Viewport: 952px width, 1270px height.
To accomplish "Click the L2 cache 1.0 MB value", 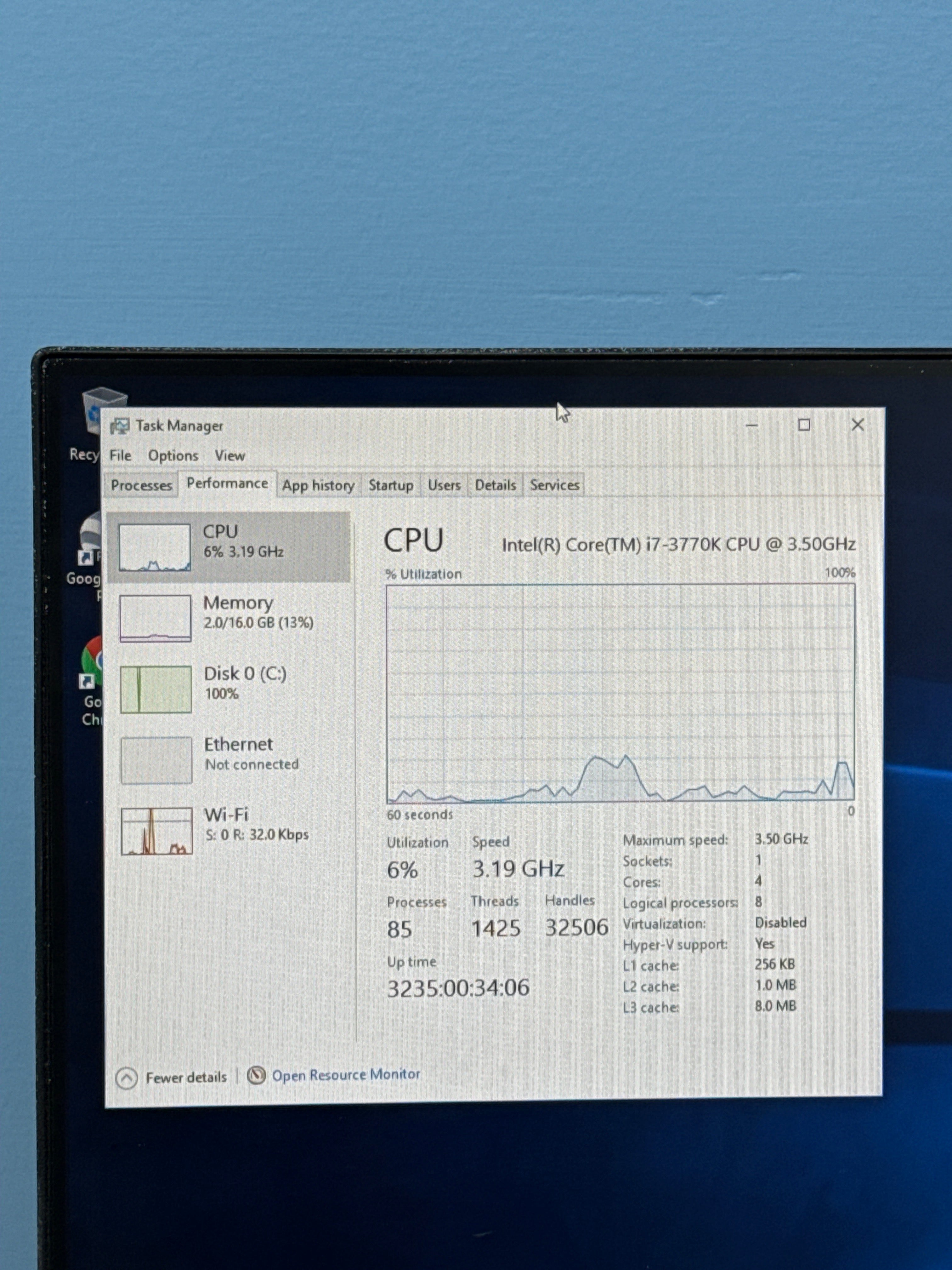I will 775,985.
